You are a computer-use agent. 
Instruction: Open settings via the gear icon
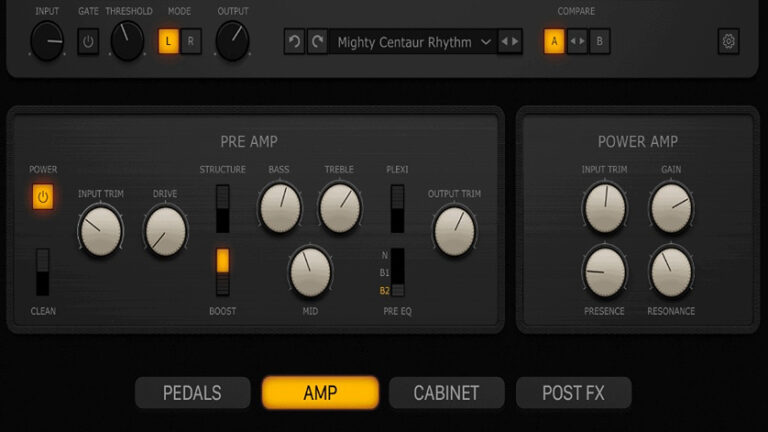[728, 42]
